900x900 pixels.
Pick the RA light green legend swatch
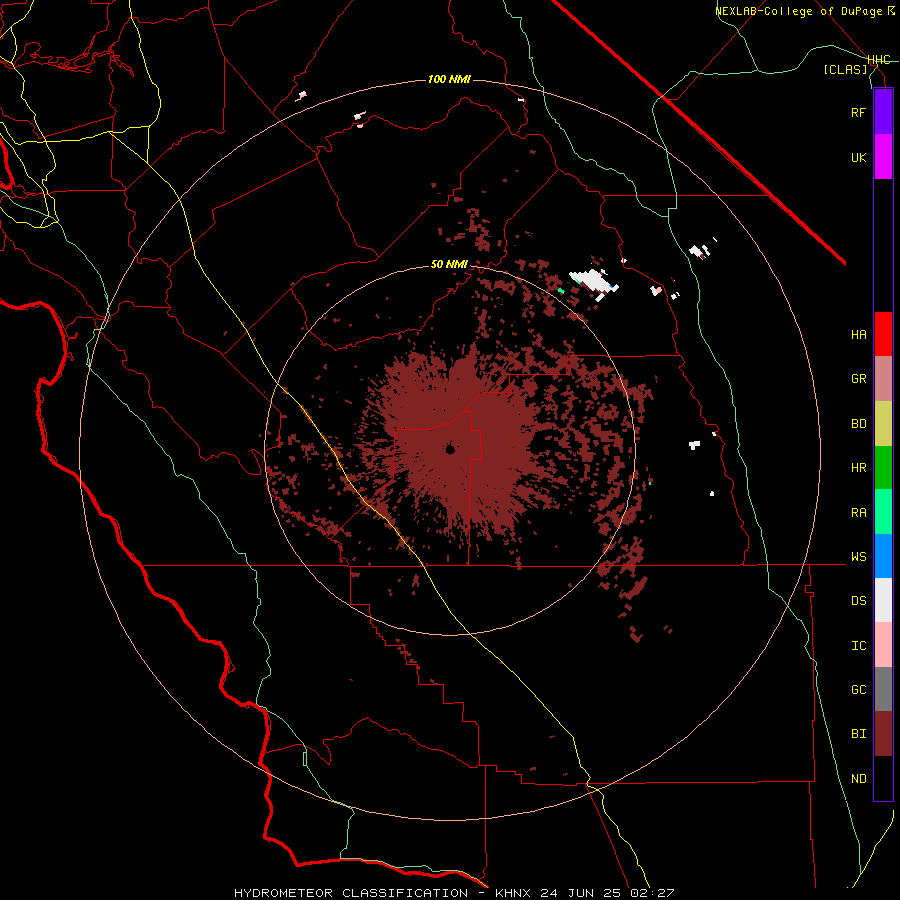pos(883,512)
